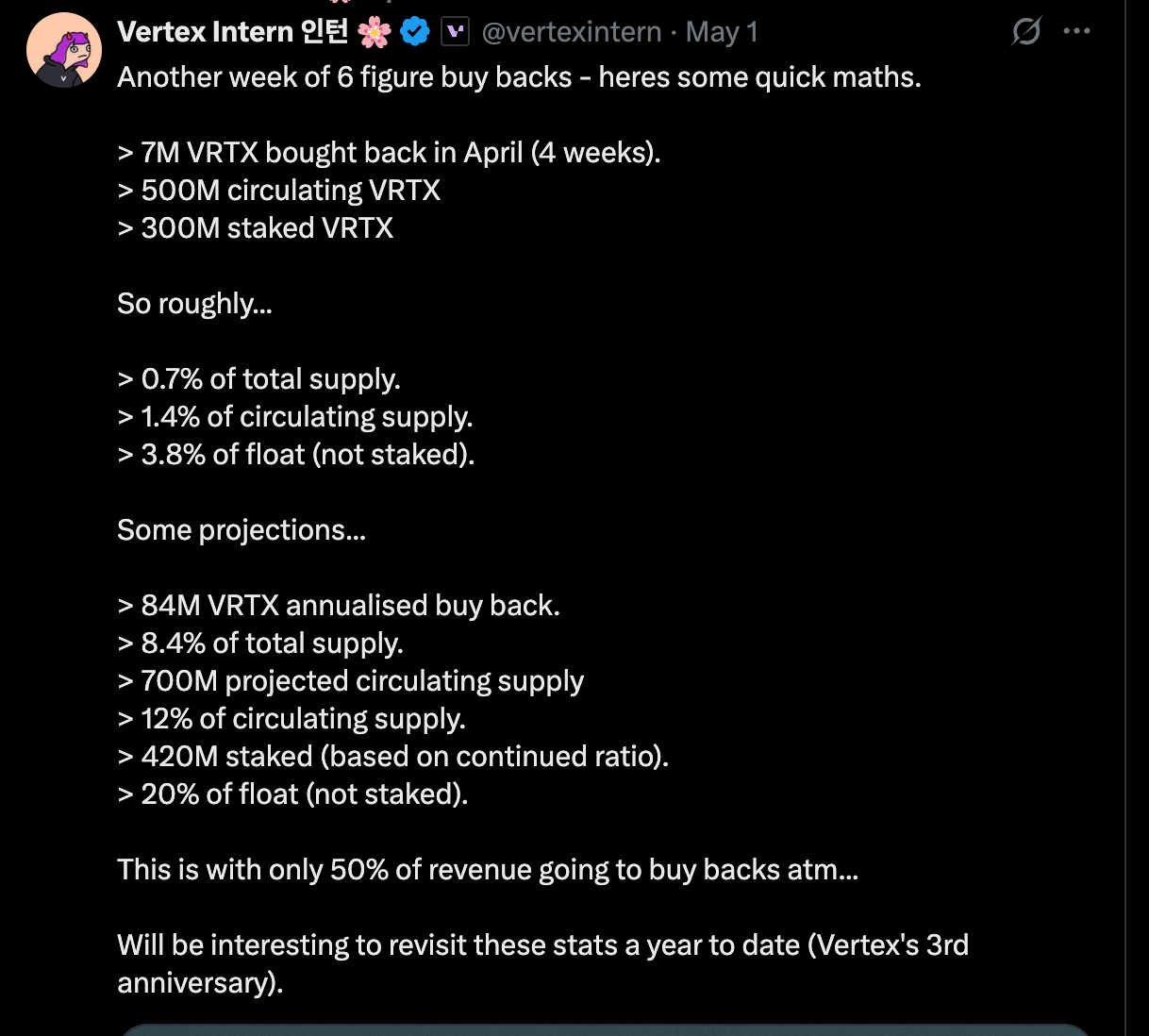
Task: Open the Vertex Intern profile avatar
Action: (63, 51)
